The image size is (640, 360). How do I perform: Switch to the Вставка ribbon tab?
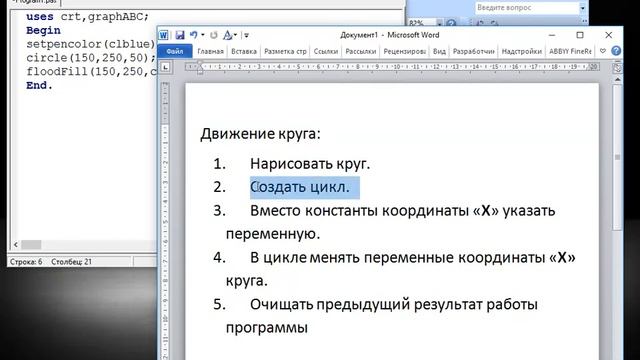[x=244, y=51]
